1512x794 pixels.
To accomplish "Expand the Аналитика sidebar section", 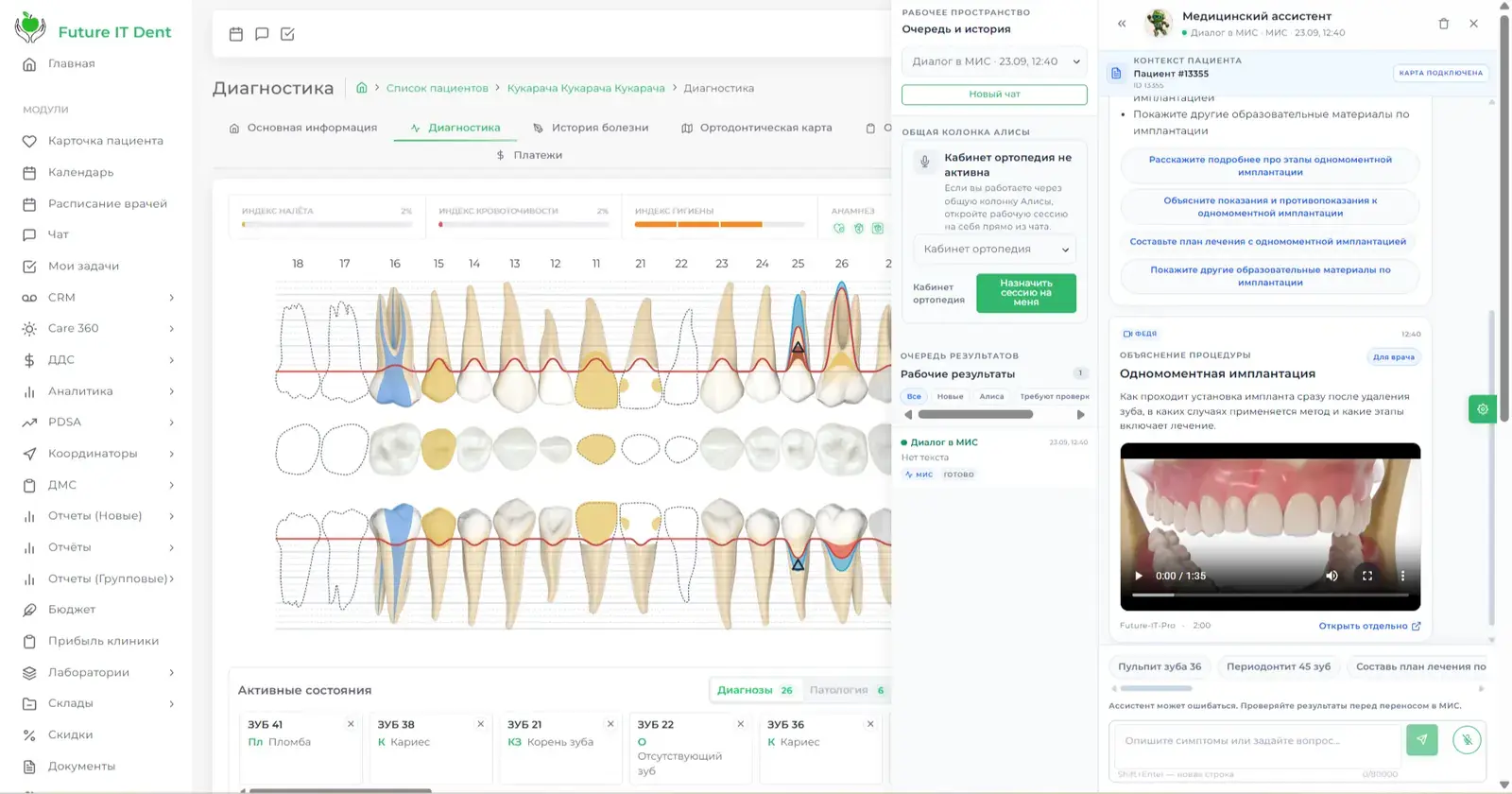I will pyautogui.click(x=171, y=391).
